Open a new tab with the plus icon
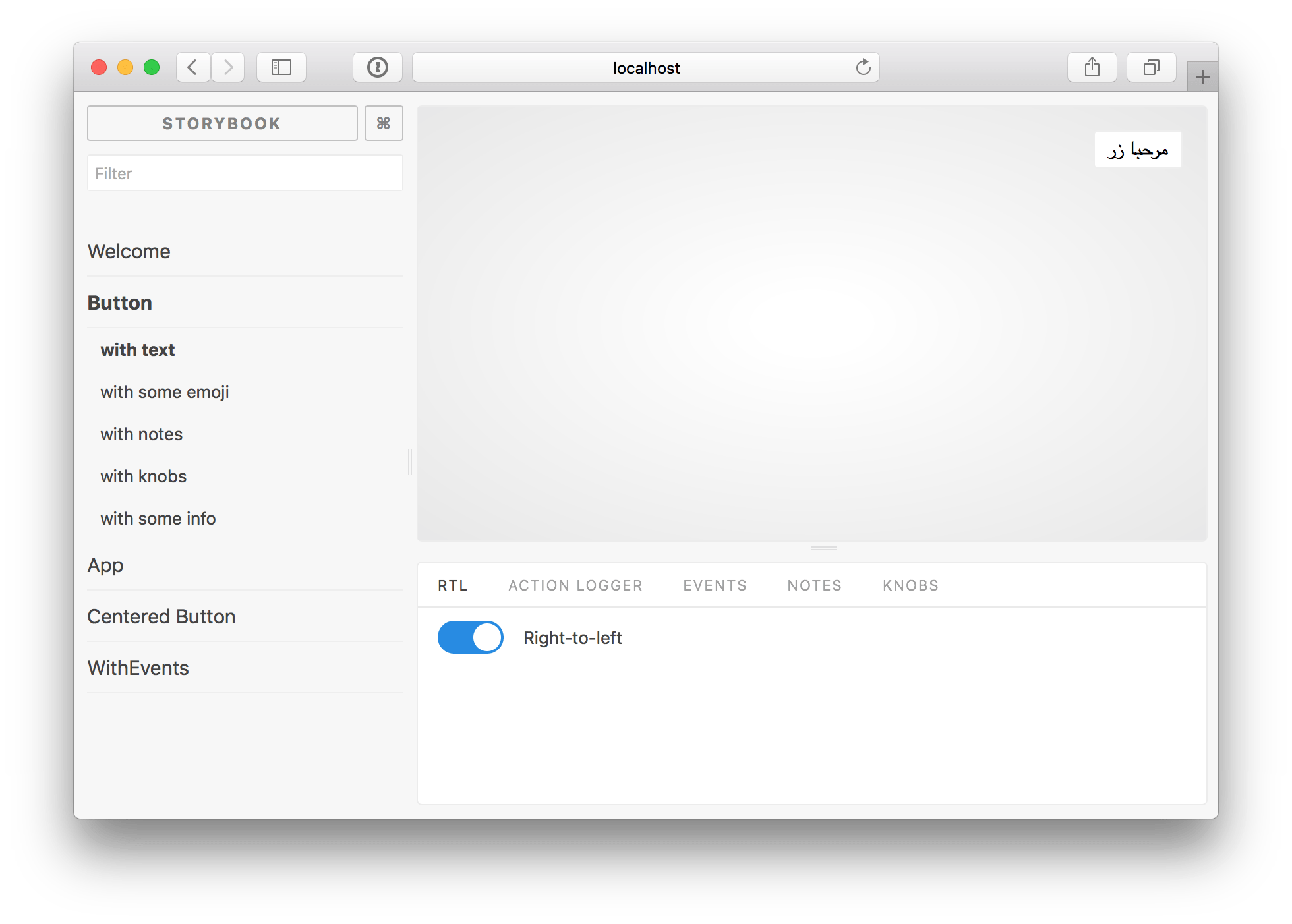Viewport: 1292px width, 924px height. [x=1202, y=75]
